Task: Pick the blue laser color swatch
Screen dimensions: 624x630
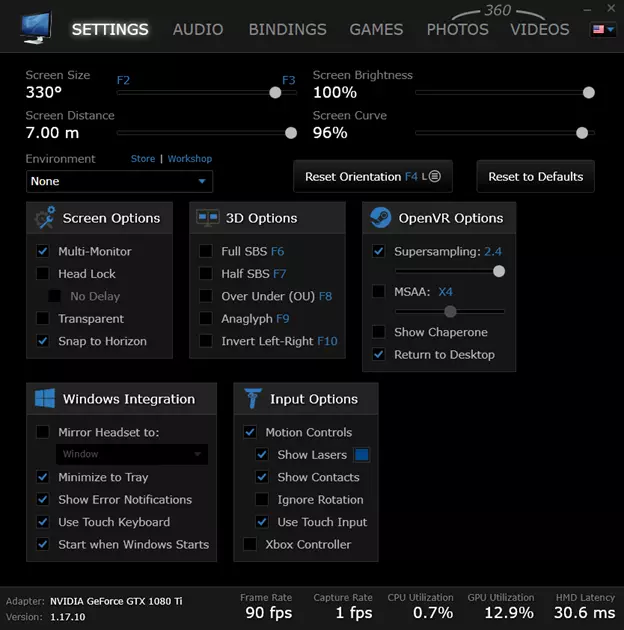Action: point(362,454)
